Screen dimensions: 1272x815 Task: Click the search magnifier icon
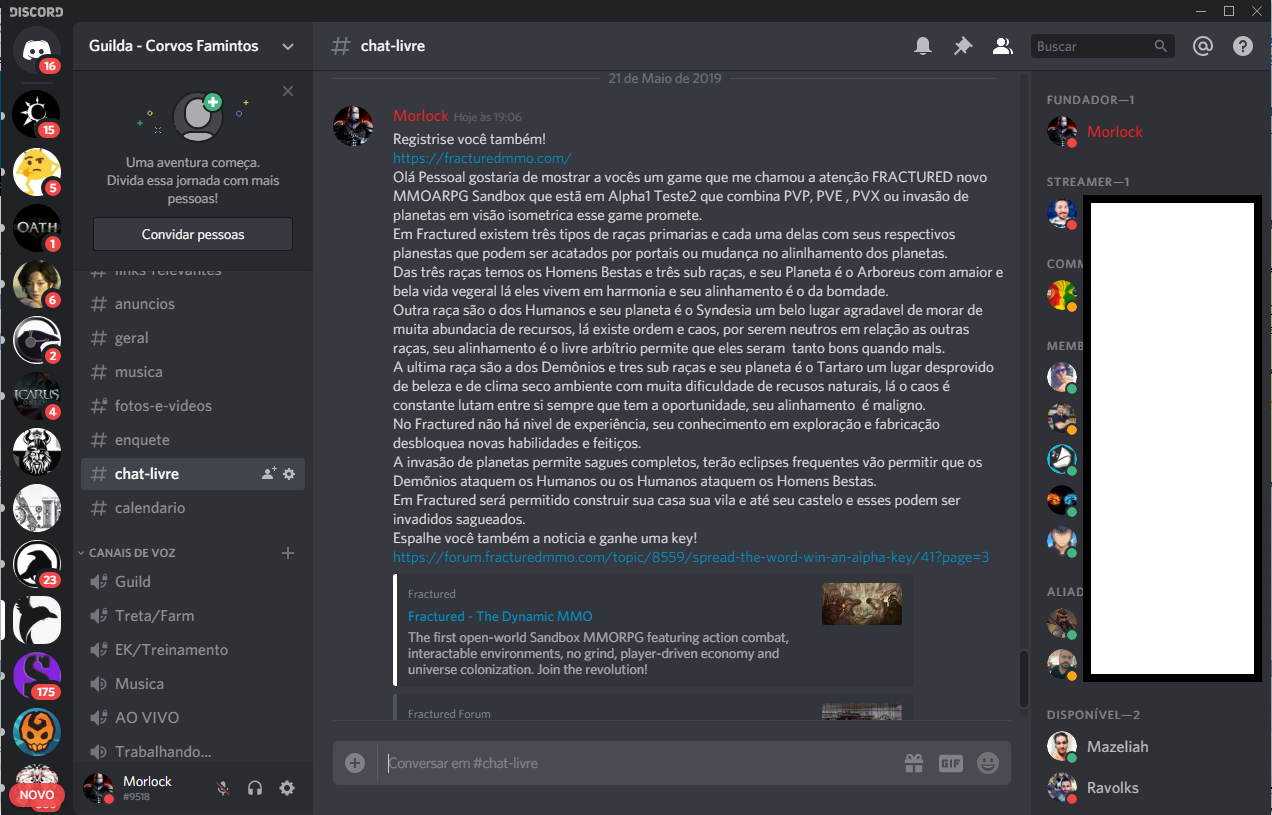click(x=1160, y=46)
